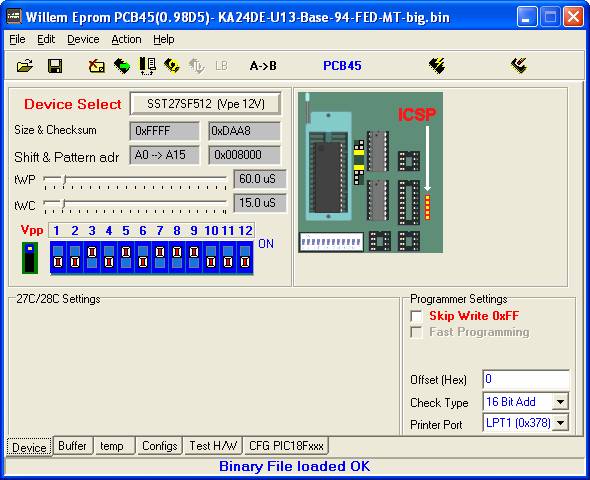
Task: Click the 60.0 uS value box
Action: 260,179
